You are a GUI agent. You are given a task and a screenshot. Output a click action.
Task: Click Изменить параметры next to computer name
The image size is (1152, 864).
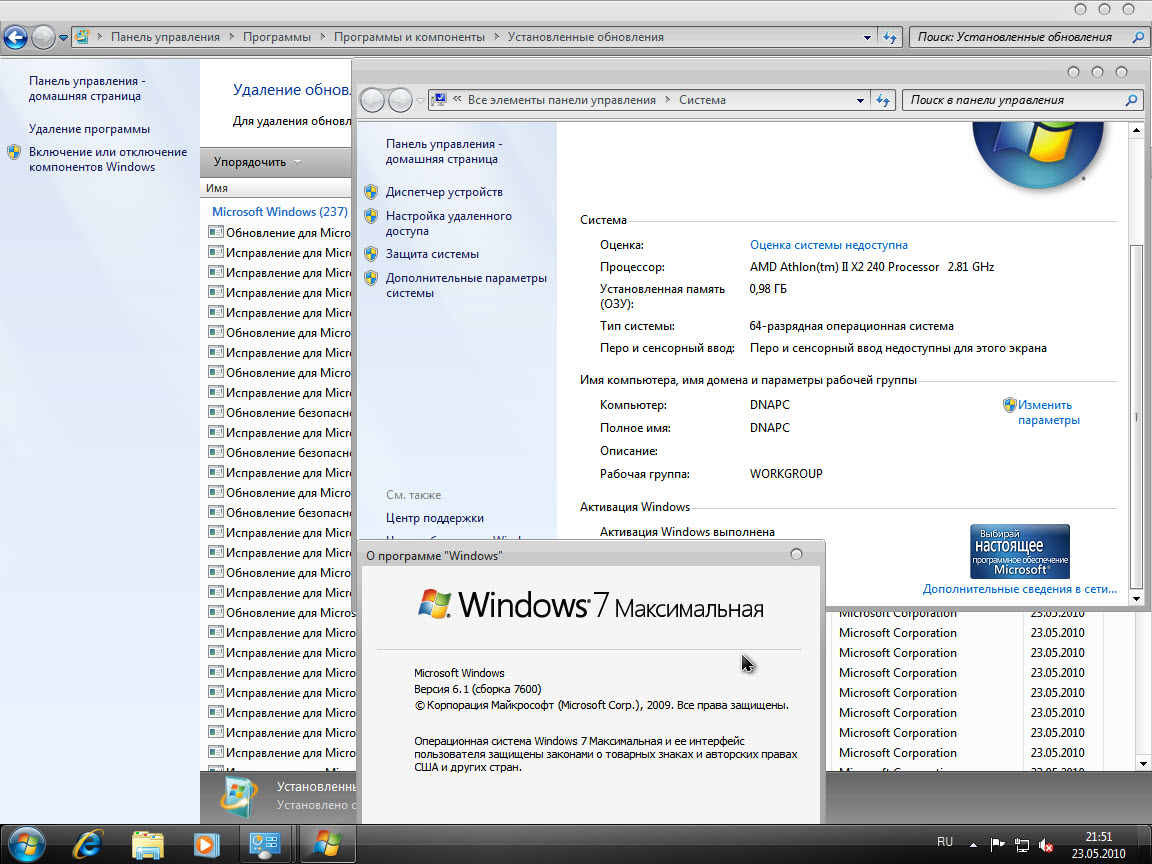[x=1048, y=412]
